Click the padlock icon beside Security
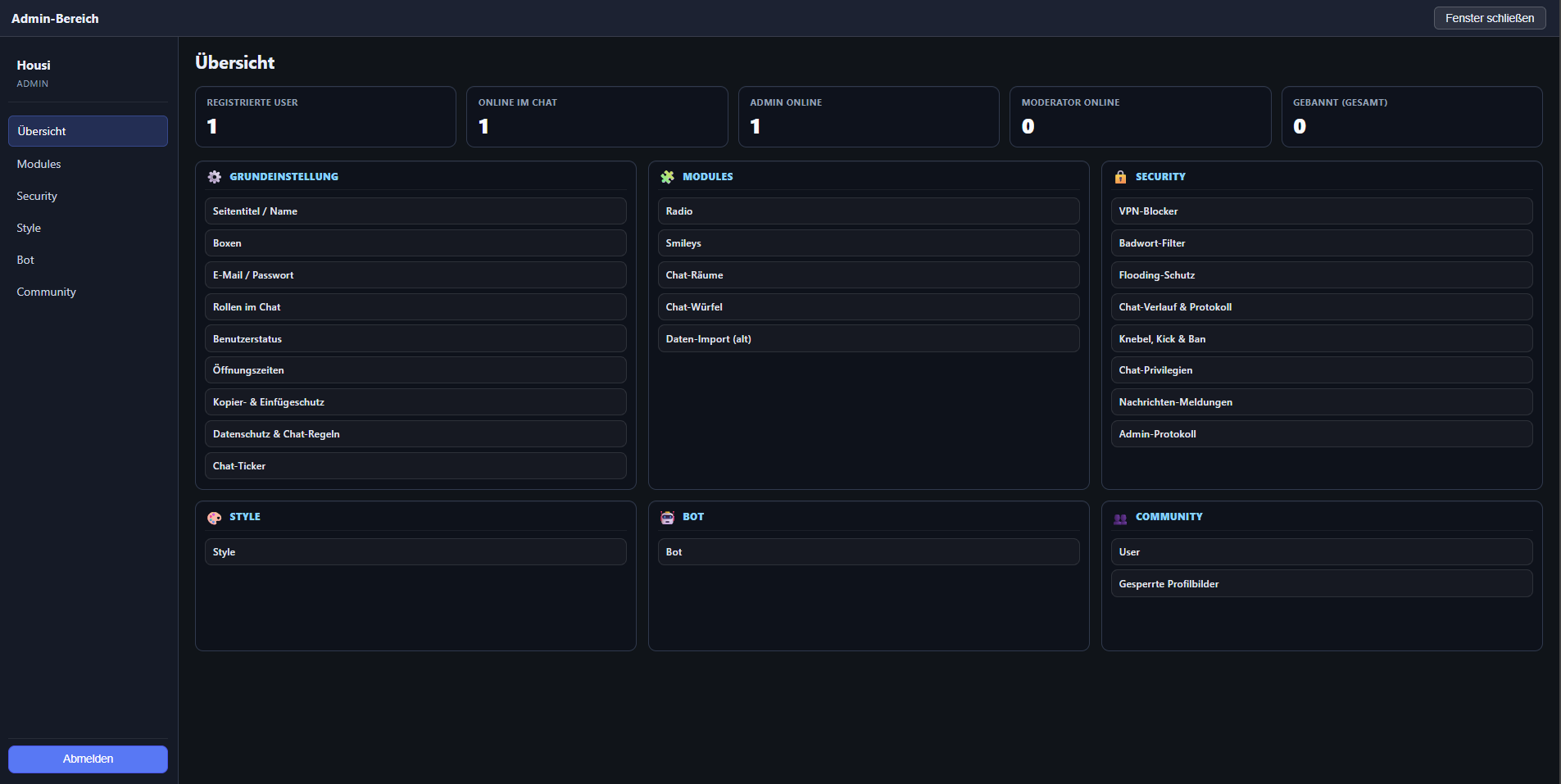The width and height of the screenshot is (1561, 784). tap(1120, 177)
